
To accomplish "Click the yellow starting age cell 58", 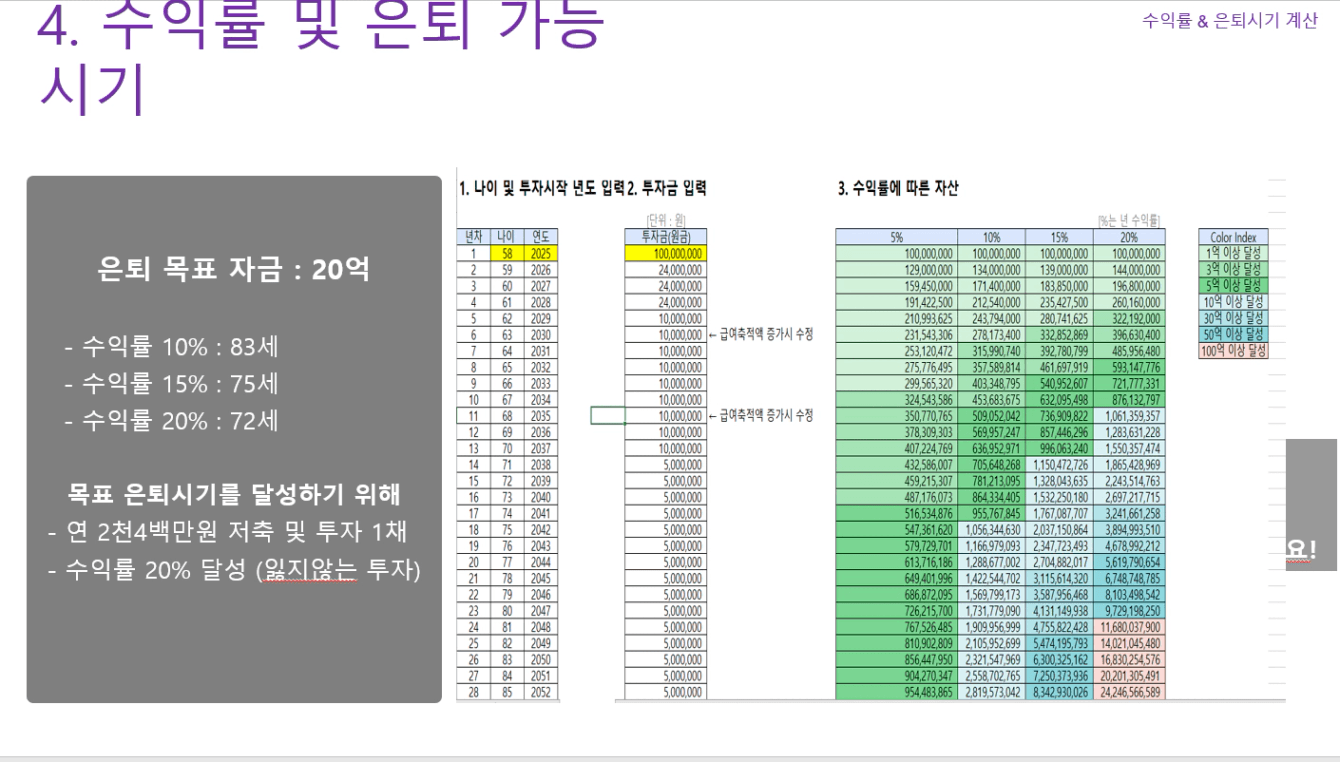I will coord(506,254).
